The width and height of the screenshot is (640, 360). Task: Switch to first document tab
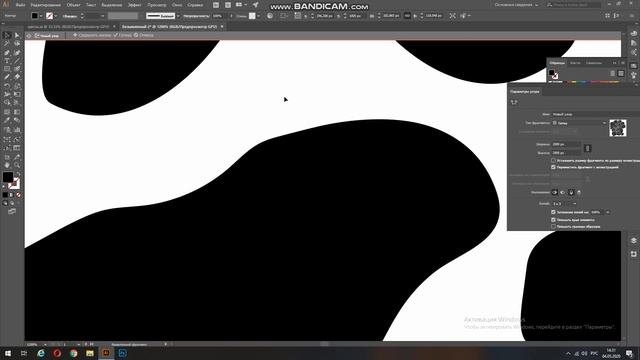click(x=68, y=27)
